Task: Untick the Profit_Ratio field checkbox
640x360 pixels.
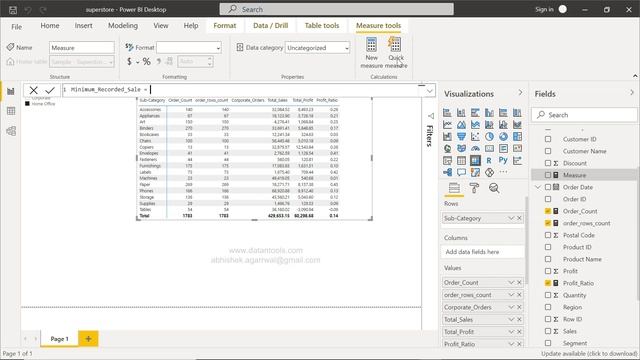Action: pyautogui.click(x=548, y=283)
